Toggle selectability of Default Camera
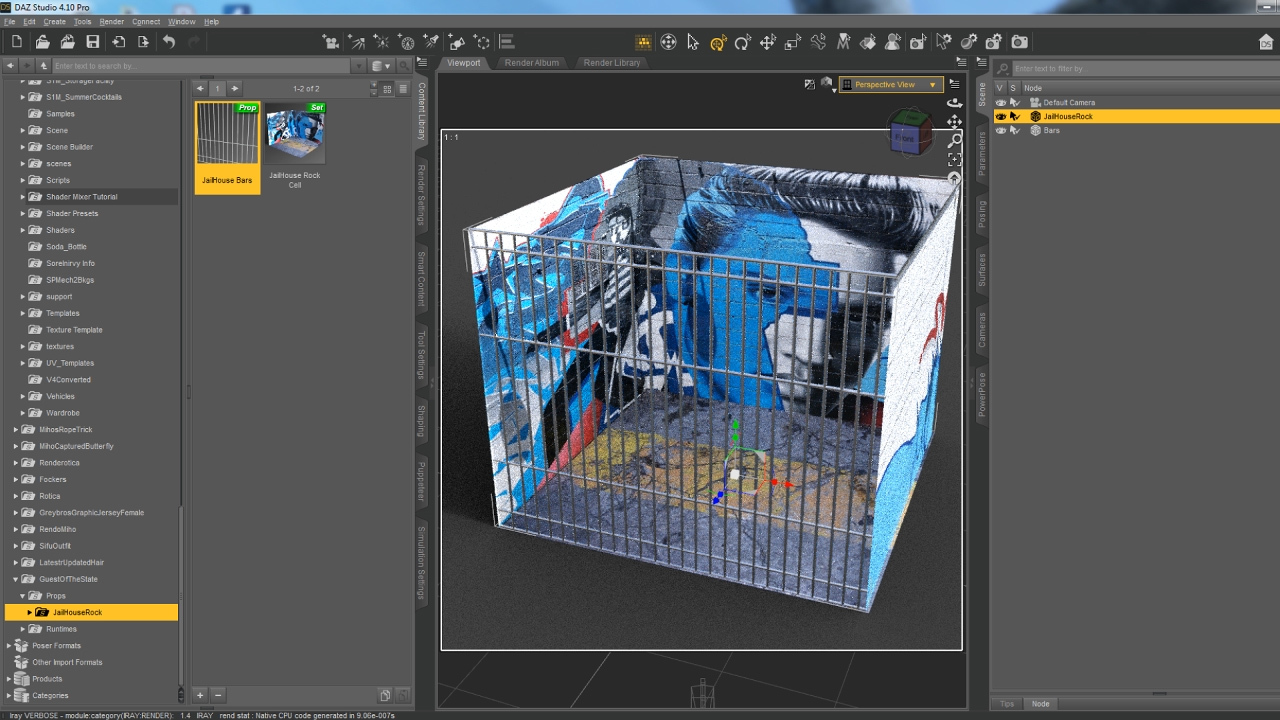The image size is (1280, 720). coord(1015,102)
